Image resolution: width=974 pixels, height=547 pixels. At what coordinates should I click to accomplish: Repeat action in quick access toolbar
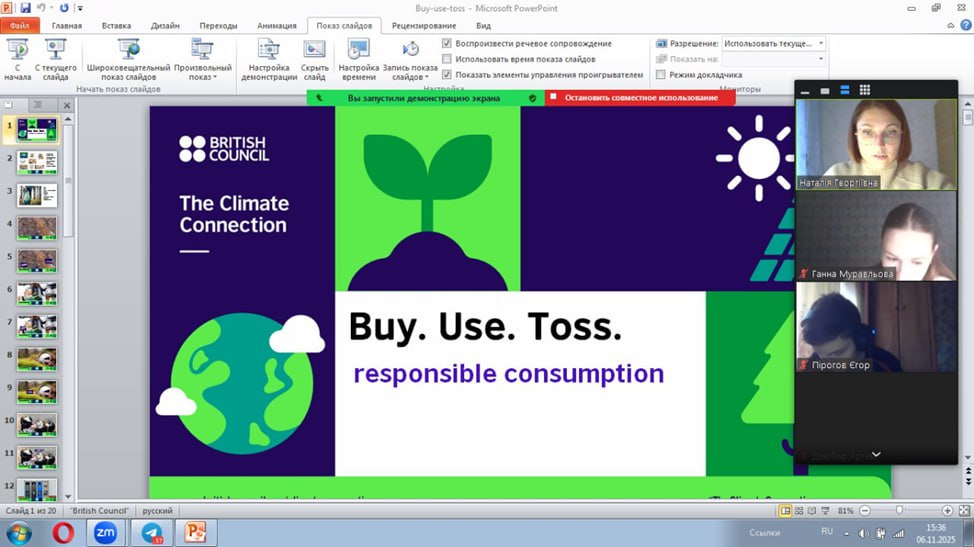[x=64, y=8]
